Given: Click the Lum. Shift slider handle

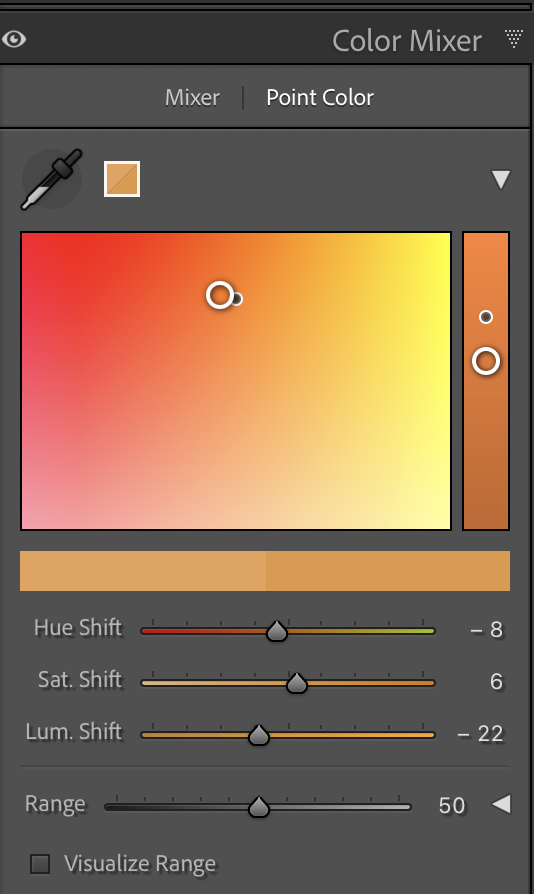Looking at the screenshot, I should click(x=259, y=735).
